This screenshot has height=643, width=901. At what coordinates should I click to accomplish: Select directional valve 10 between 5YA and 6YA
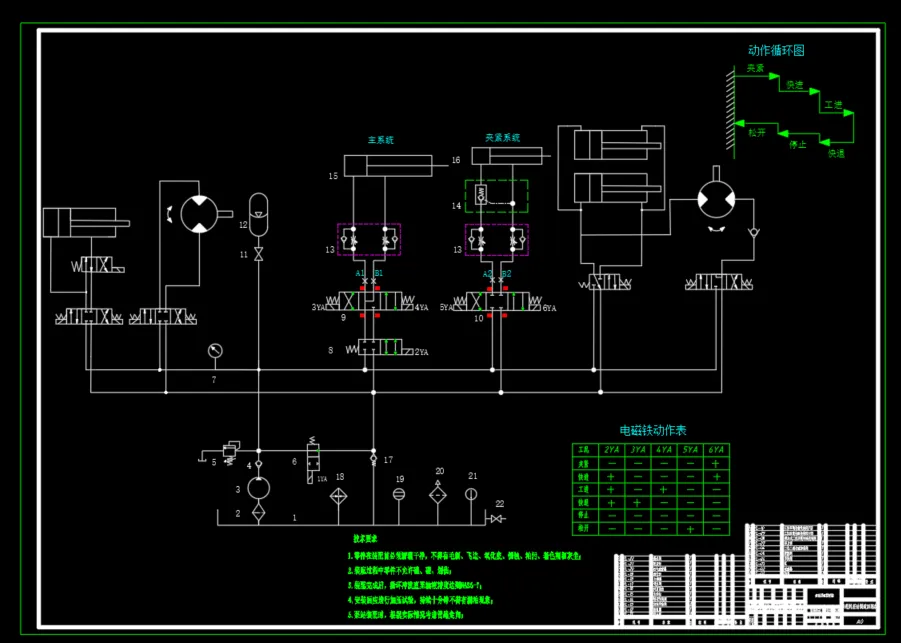(498, 301)
